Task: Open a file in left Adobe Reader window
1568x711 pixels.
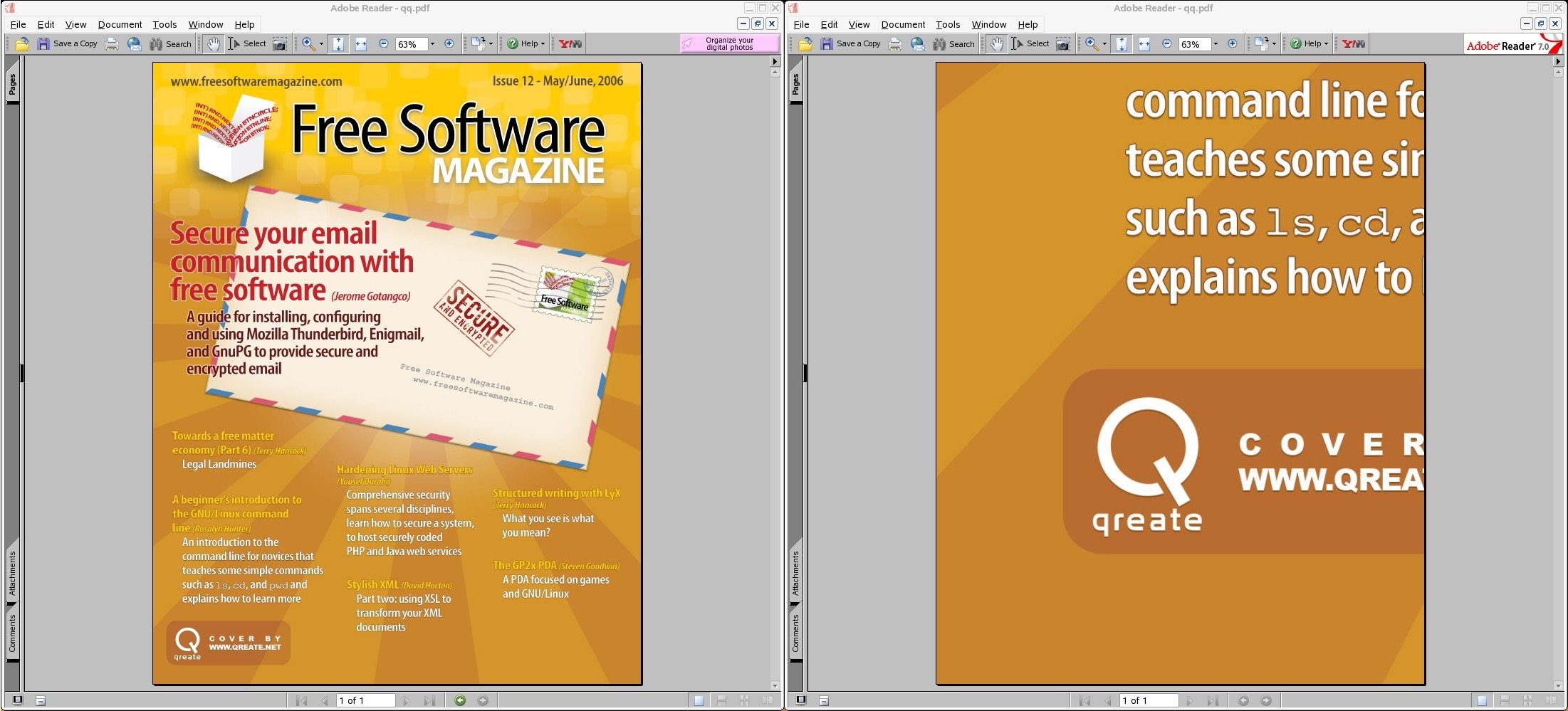Action: pyautogui.click(x=22, y=44)
